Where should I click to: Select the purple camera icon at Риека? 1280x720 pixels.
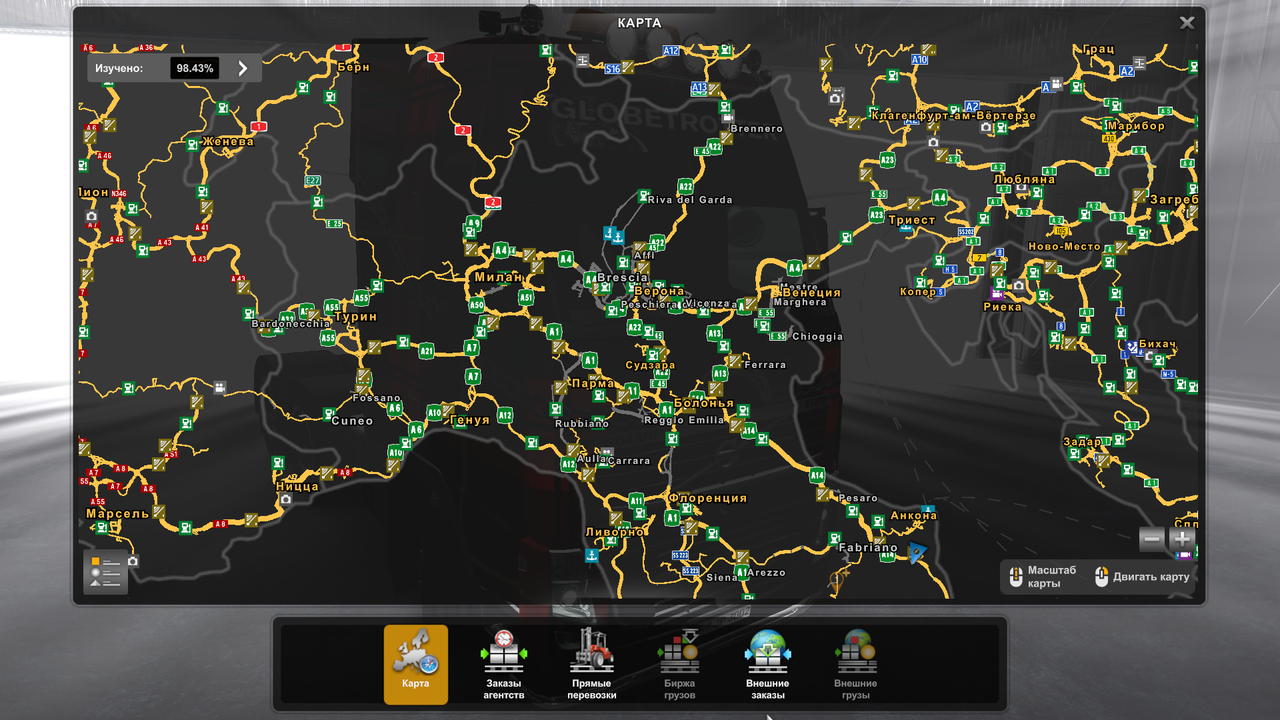[997, 294]
